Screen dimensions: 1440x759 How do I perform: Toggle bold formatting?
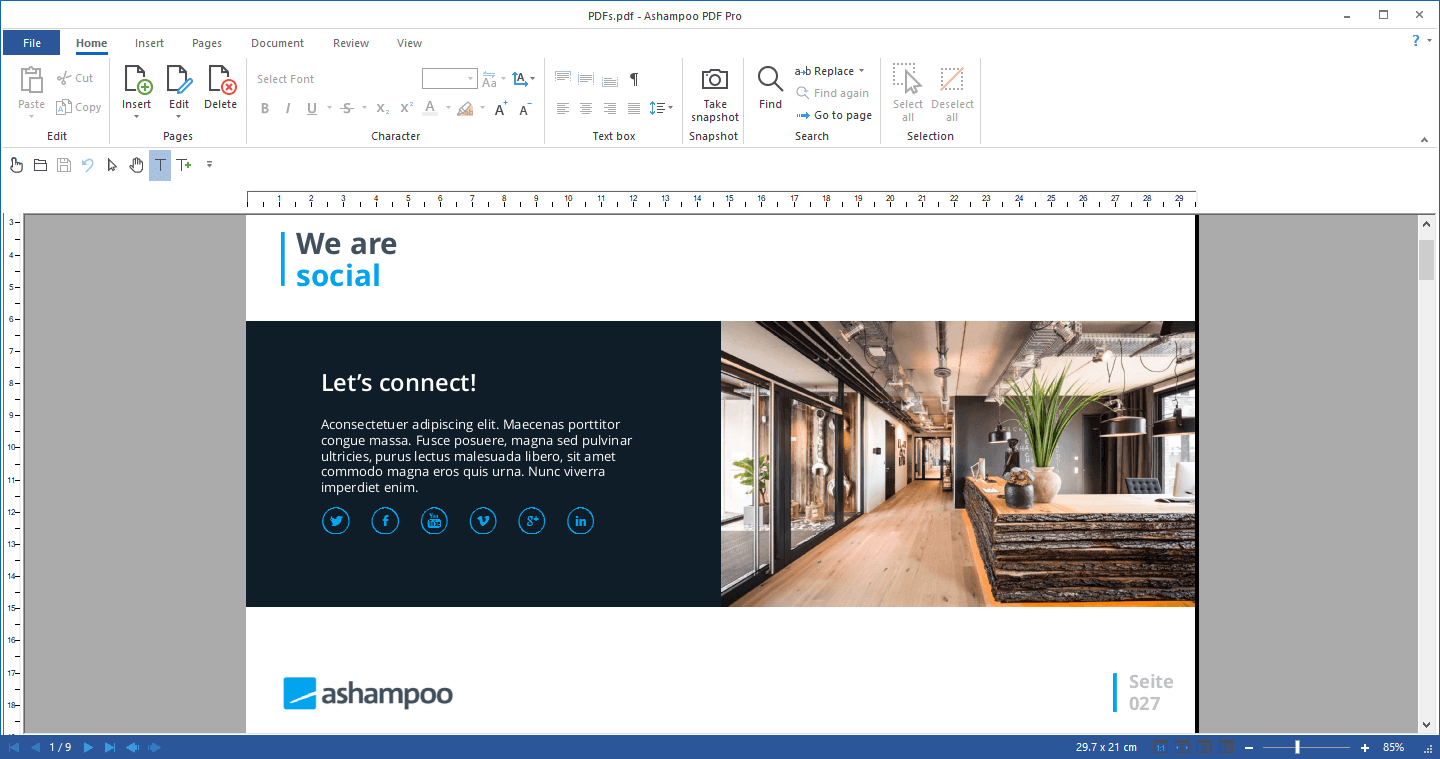coord(264,108)
